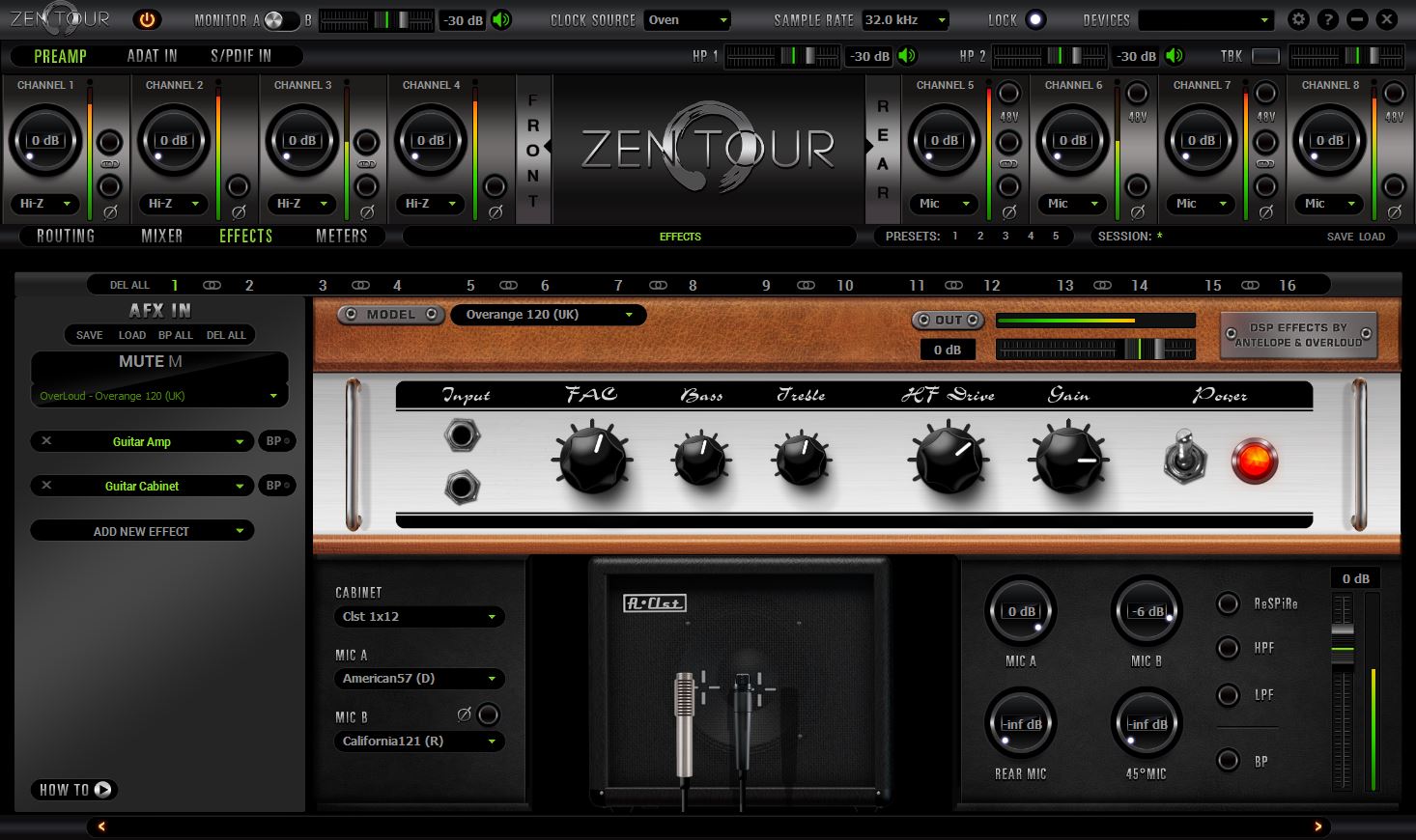1416x840 pixels.
Task: Open the help question mark icon
Action: [x=1328, y=19]
